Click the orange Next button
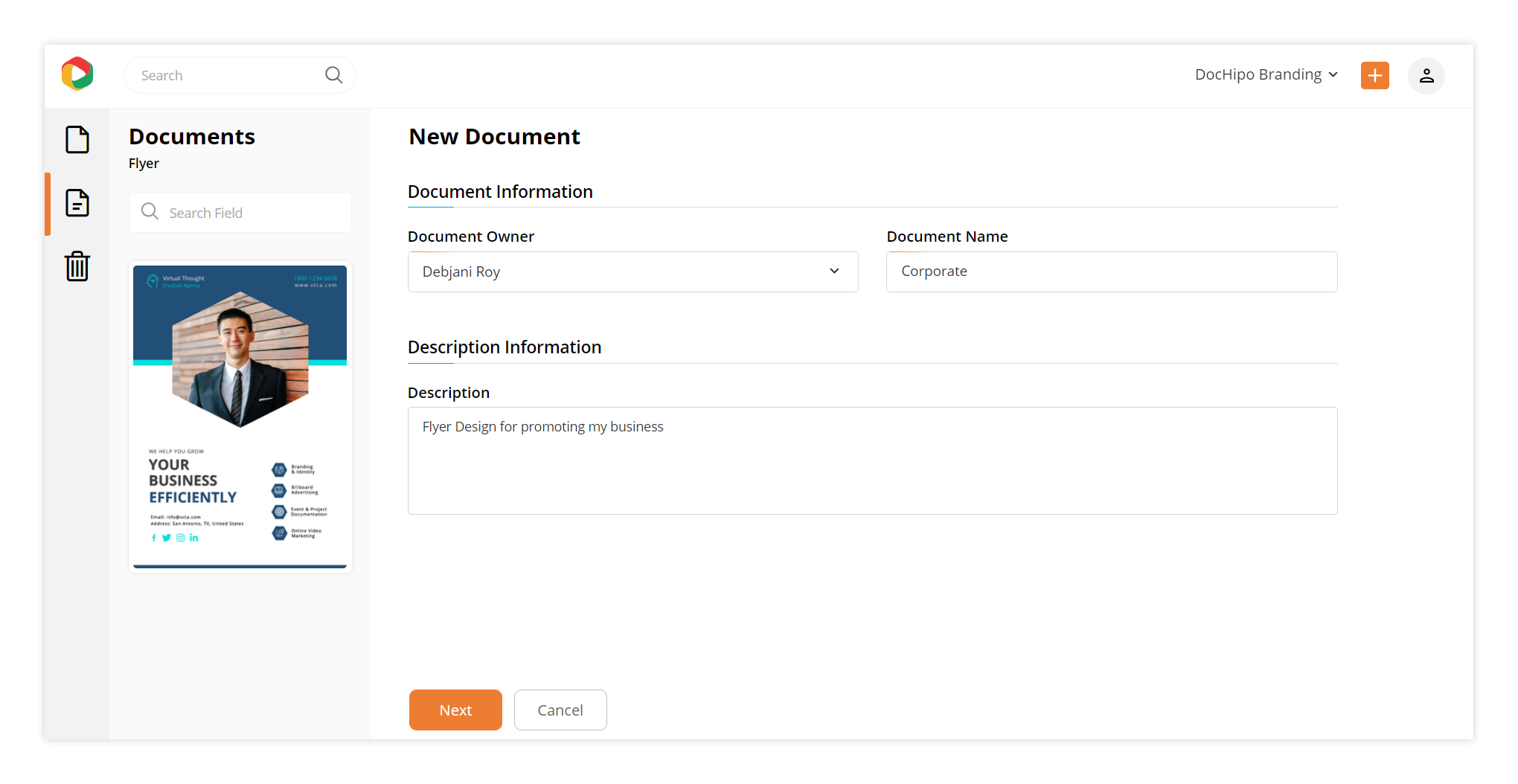This screenshot has width=1518, height=784. [x=455, y=710]
